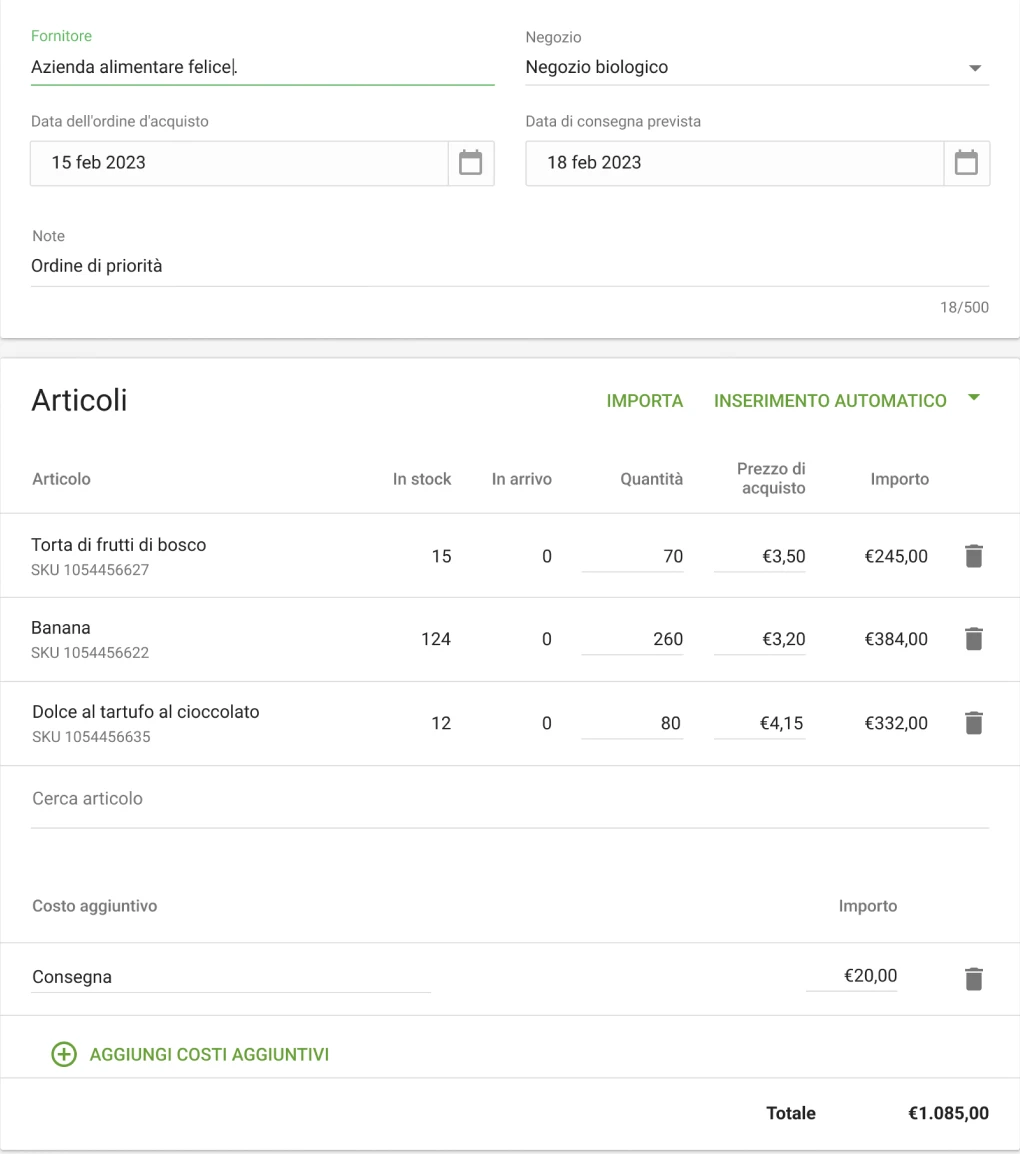This screenshot has height=1154, width=1020.
Task: Click the Importa button
Action: point(645,401)
